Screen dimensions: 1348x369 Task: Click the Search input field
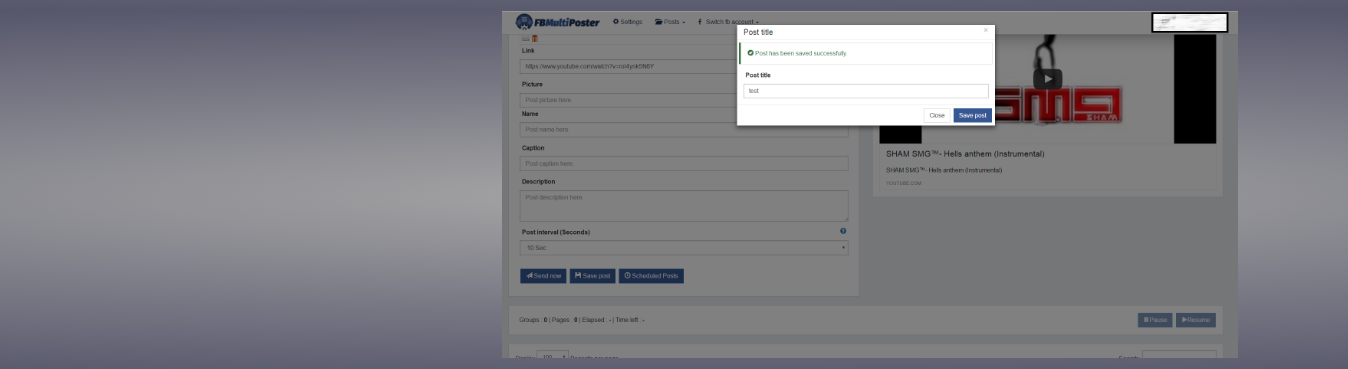click(x=1180, y=355)
